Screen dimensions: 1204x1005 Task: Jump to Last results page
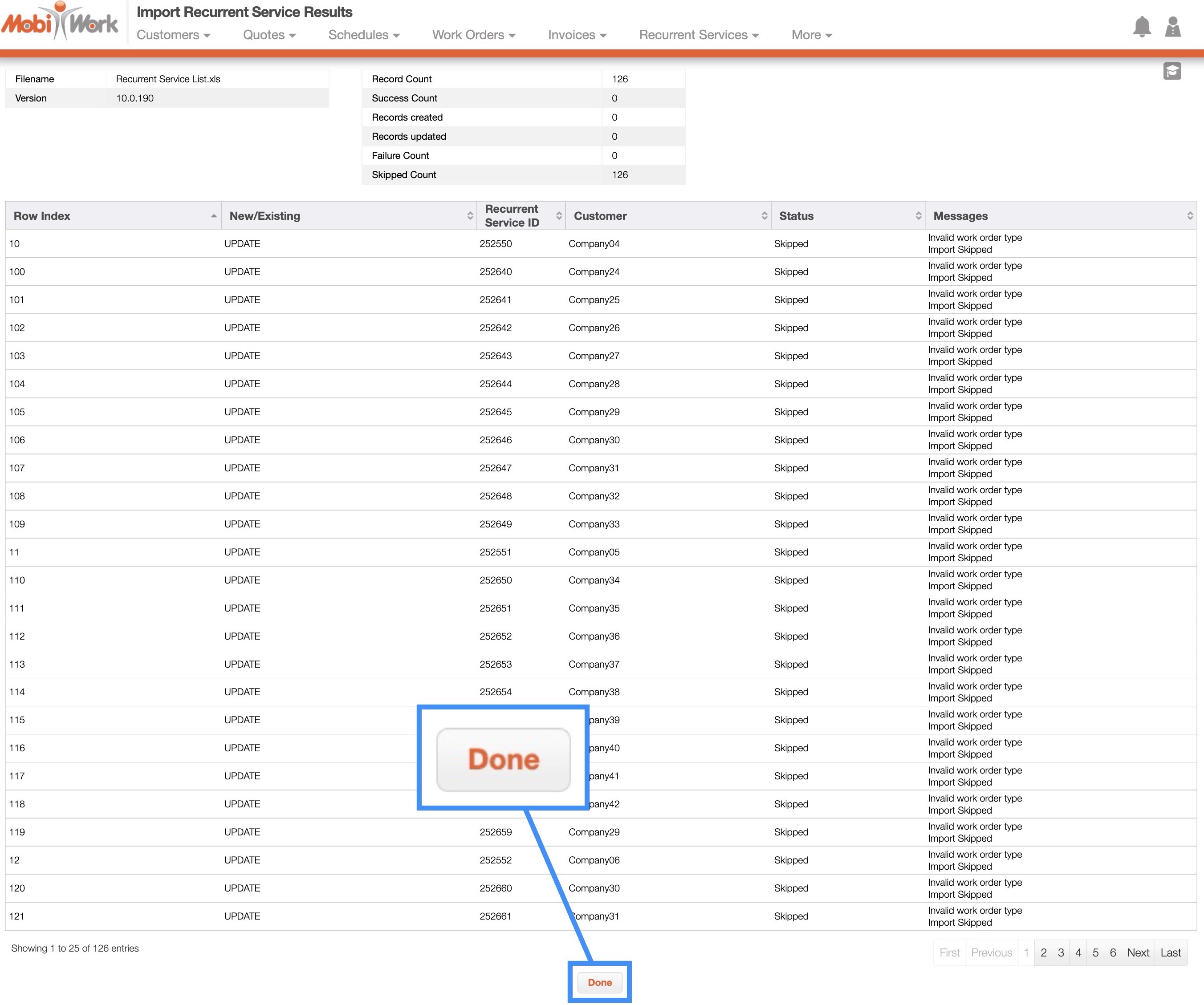pyautogui.click(x=1170, y=952)
